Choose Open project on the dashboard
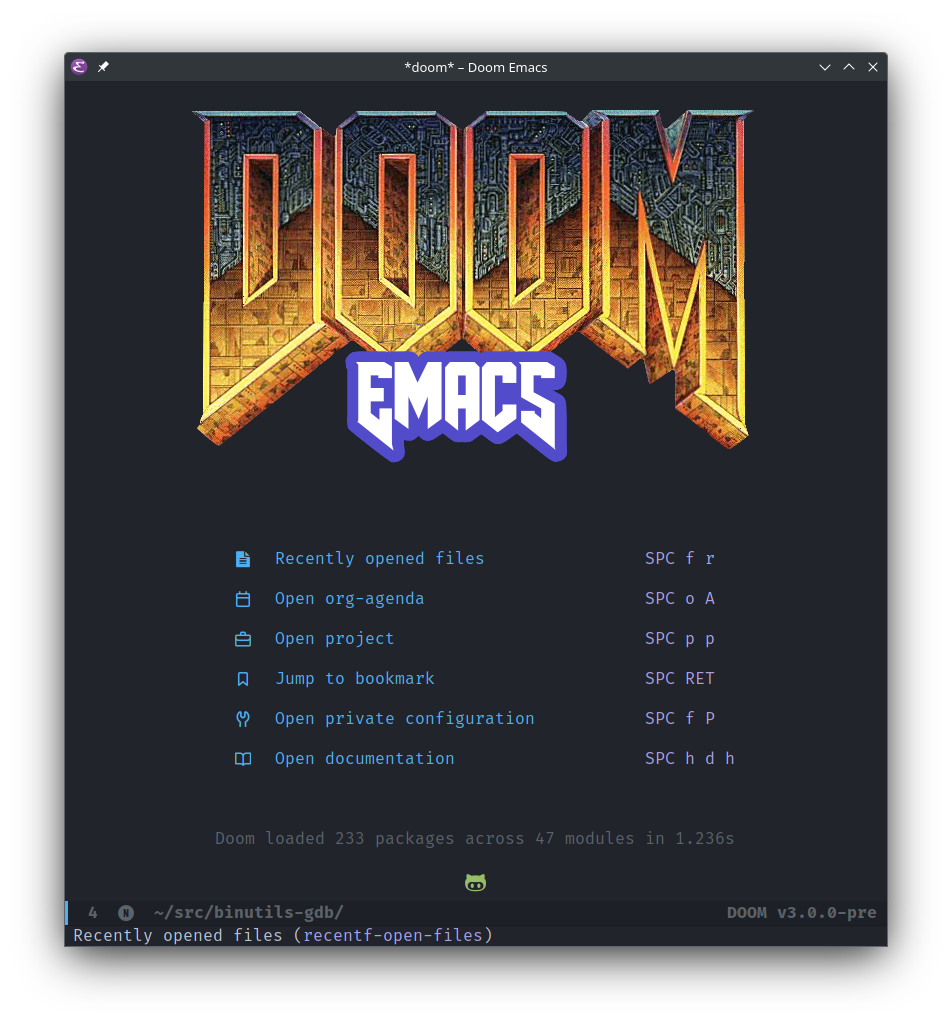 pos(334,639)
